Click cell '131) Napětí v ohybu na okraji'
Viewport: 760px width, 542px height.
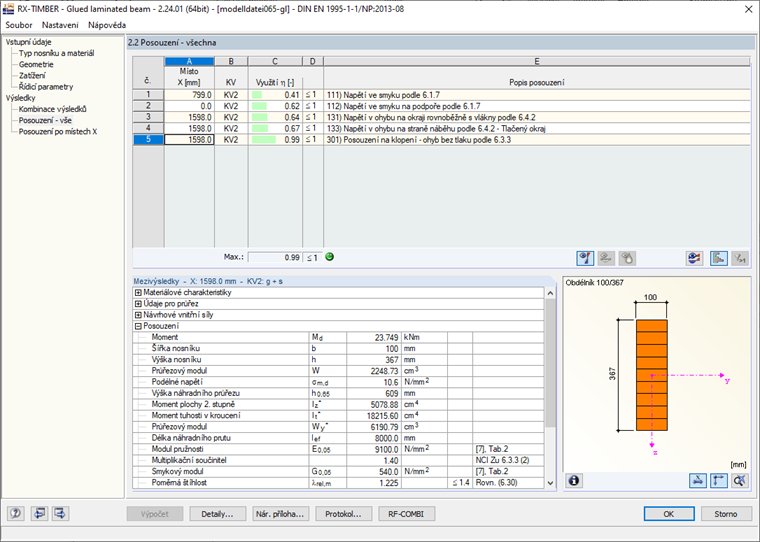click(x=537, y=117)
